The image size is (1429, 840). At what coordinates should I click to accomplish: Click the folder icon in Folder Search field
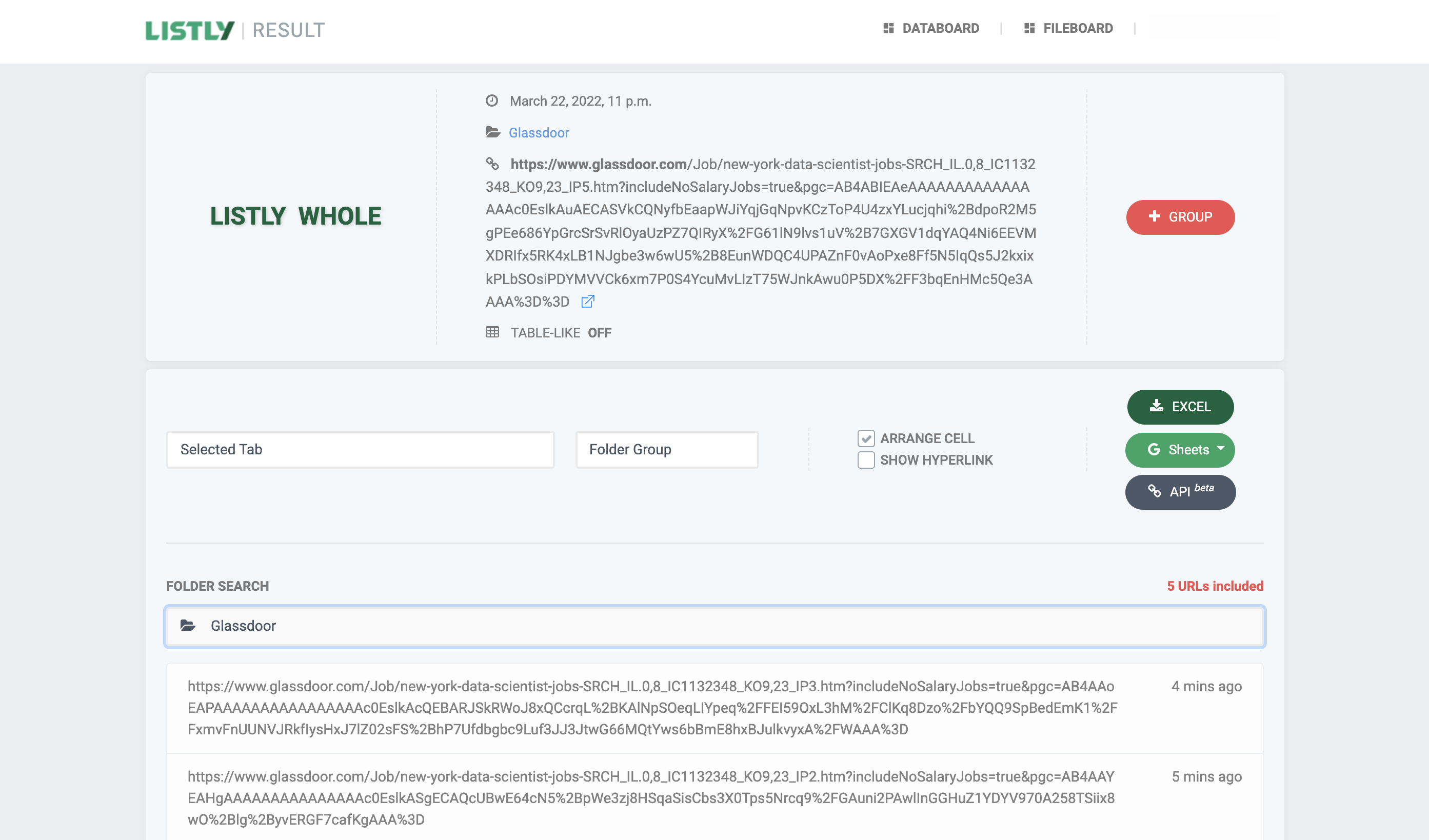(188, 626)
